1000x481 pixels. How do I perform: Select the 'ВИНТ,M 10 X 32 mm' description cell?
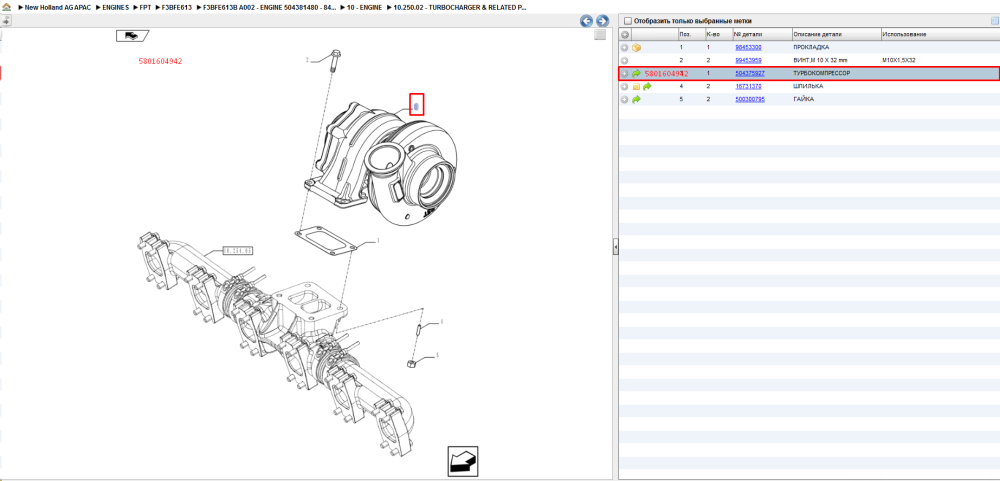820,60
